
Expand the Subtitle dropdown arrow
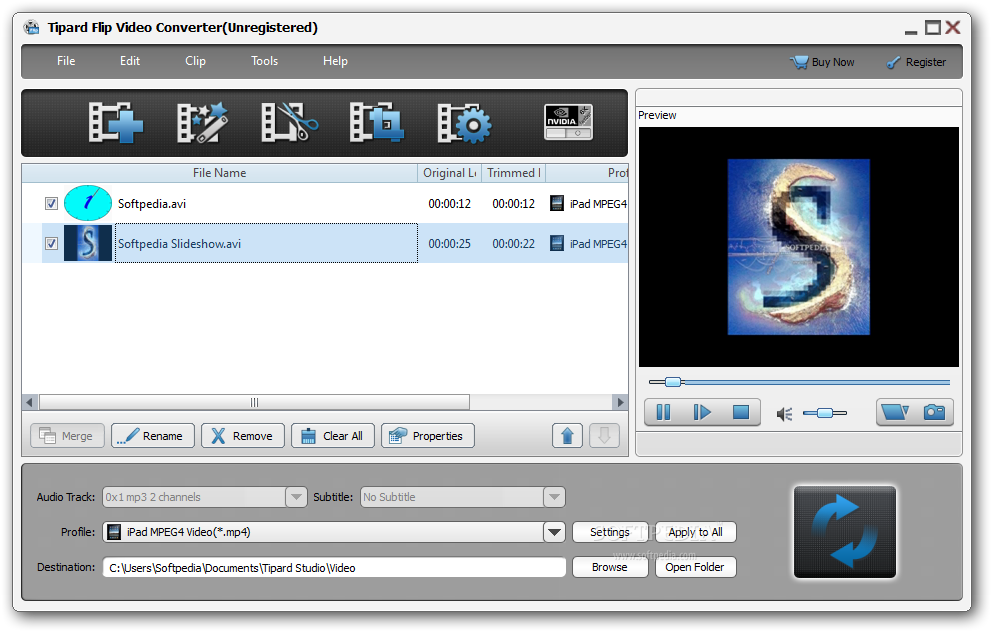[554, 497]
